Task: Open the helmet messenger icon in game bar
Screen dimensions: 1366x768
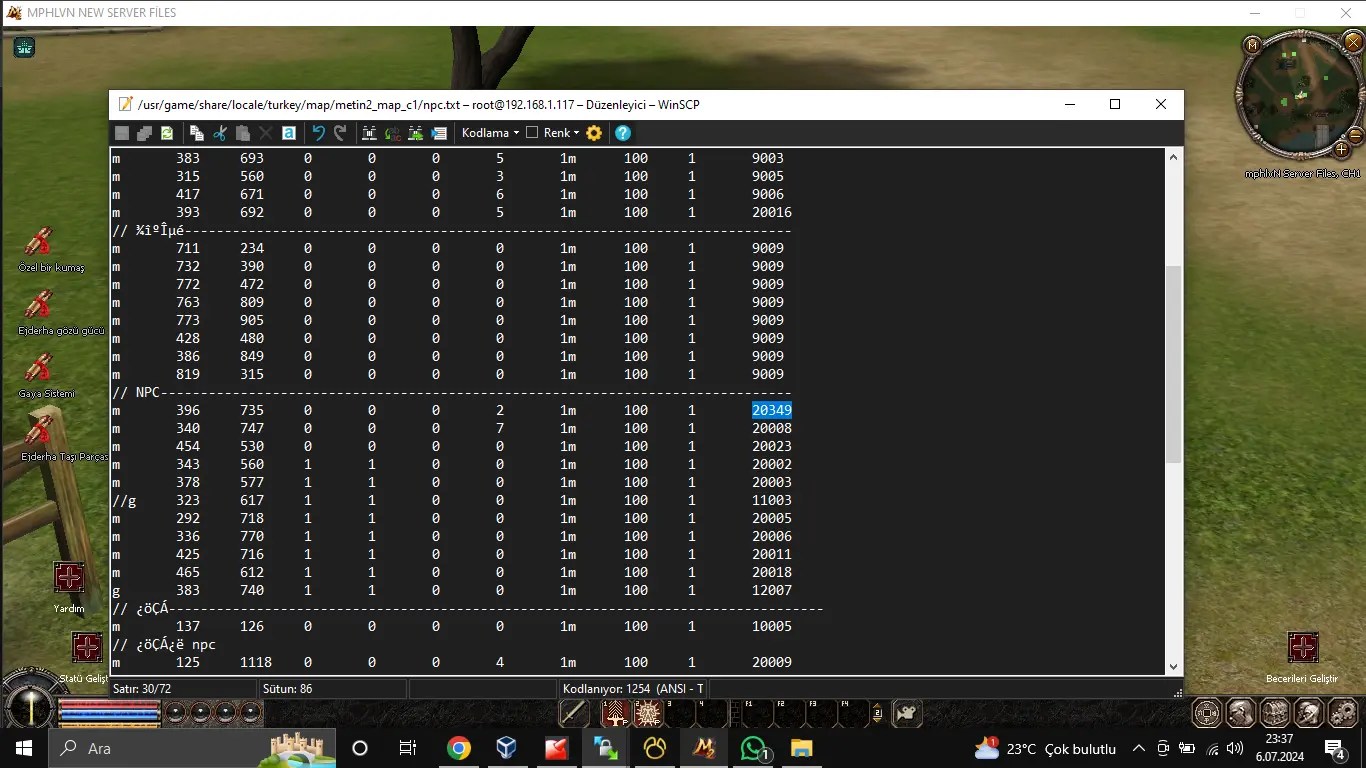Action: point(1307,713)
